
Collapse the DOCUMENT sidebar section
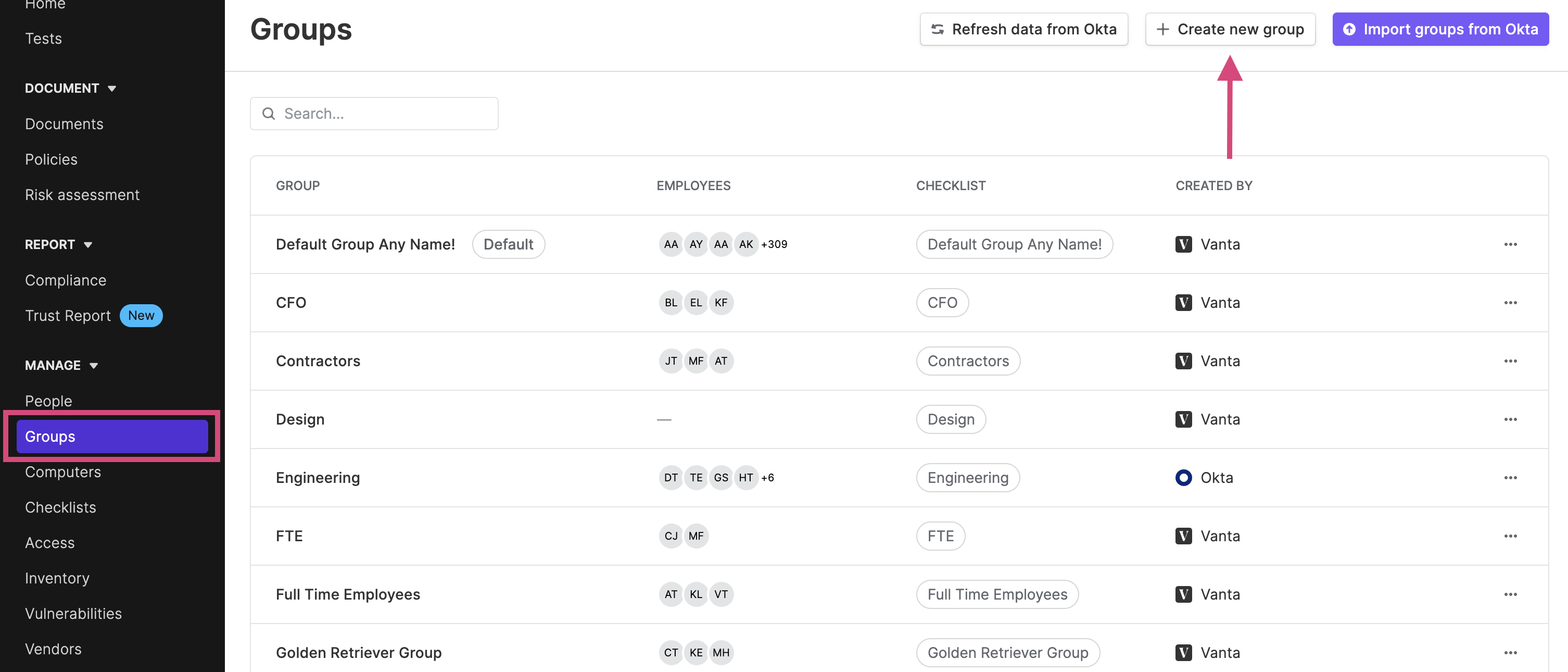click(71, 89)
